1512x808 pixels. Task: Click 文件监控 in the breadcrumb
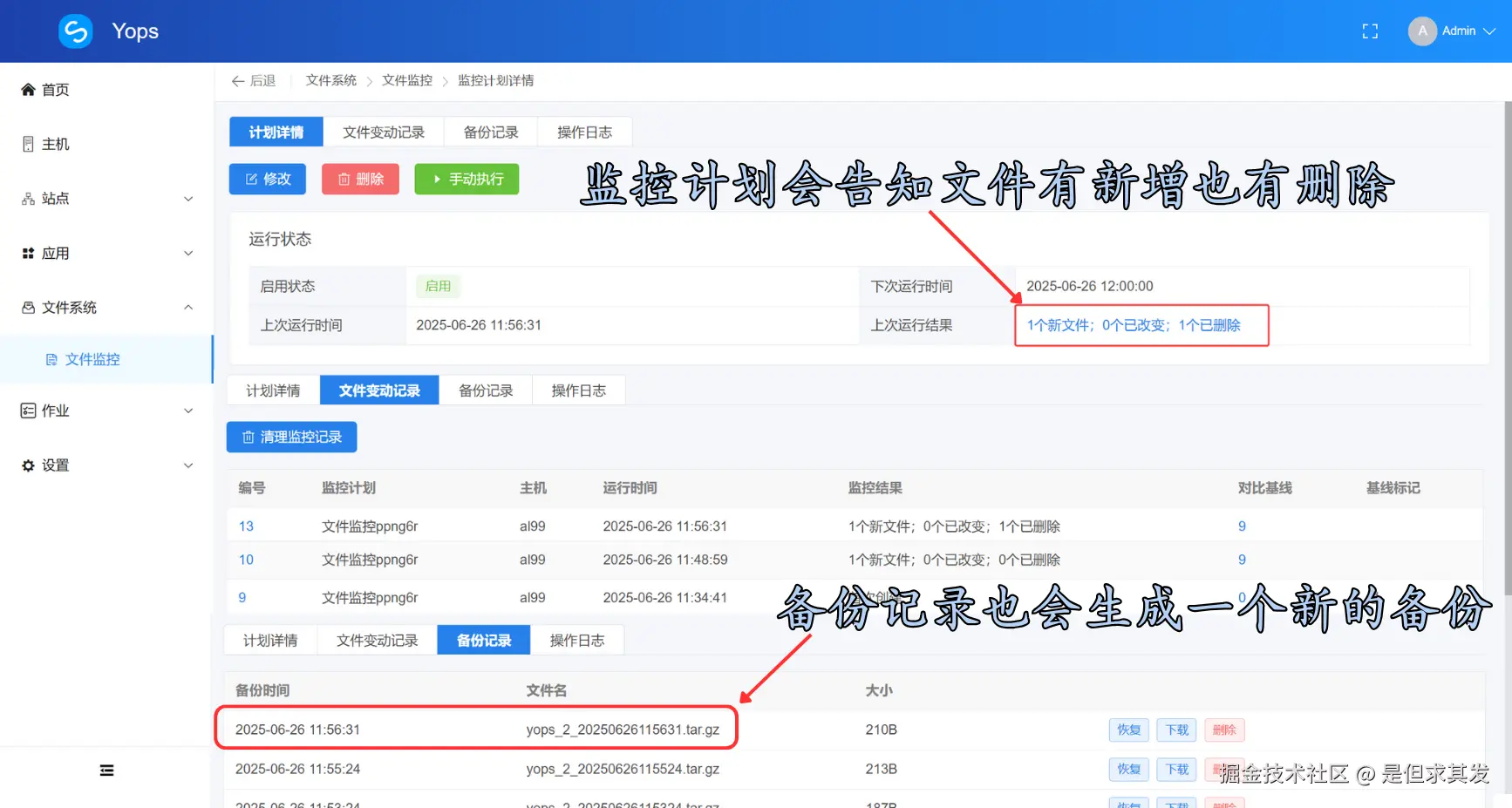407,81
